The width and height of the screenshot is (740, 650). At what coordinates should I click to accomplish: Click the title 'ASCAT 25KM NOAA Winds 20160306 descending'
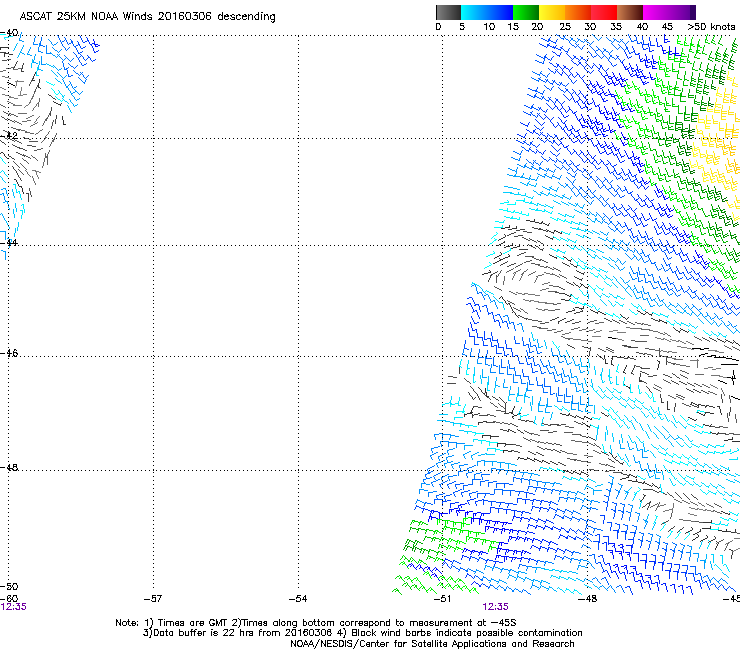tap(147, 17)
